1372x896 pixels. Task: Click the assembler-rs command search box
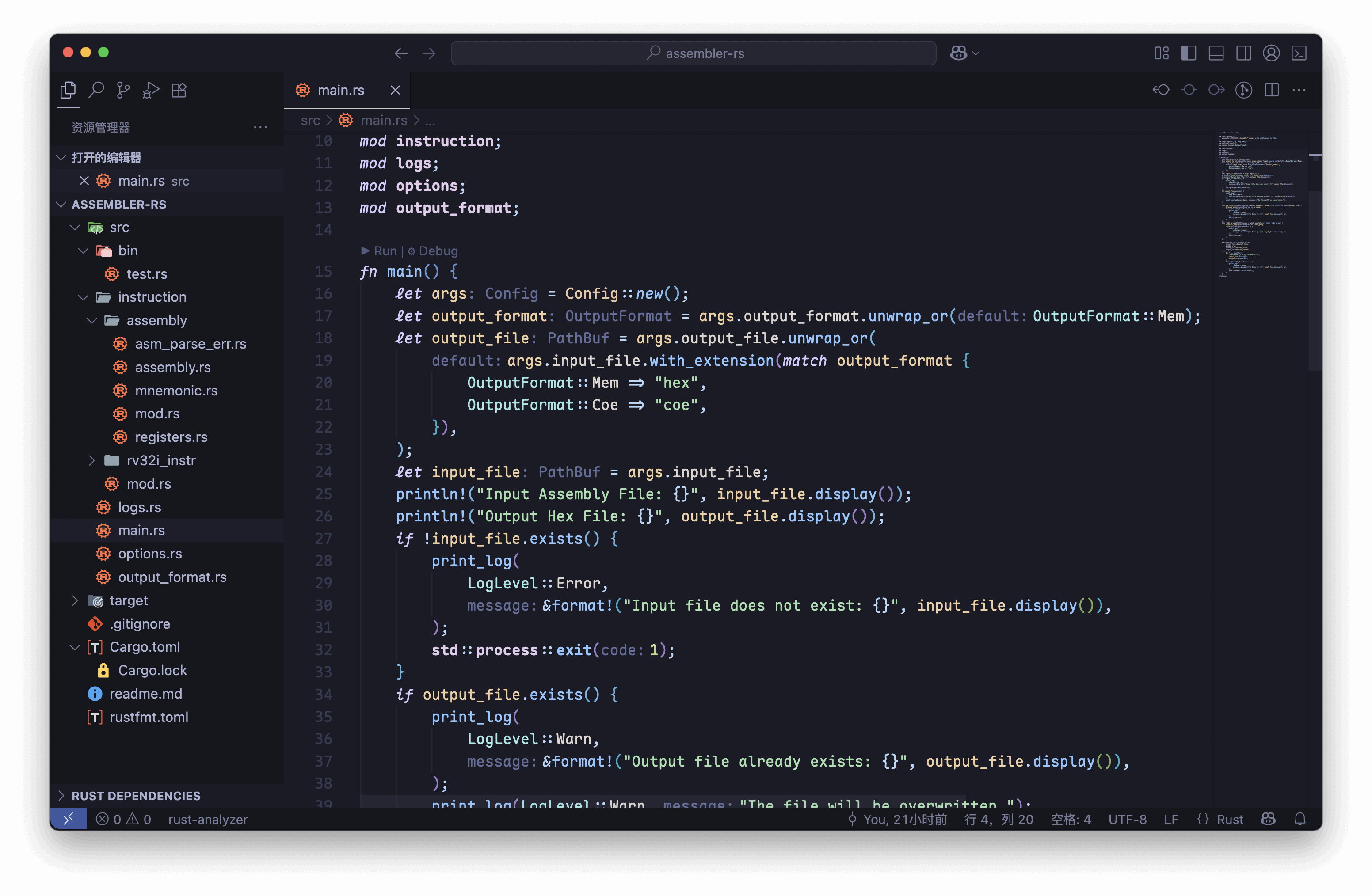694,53
